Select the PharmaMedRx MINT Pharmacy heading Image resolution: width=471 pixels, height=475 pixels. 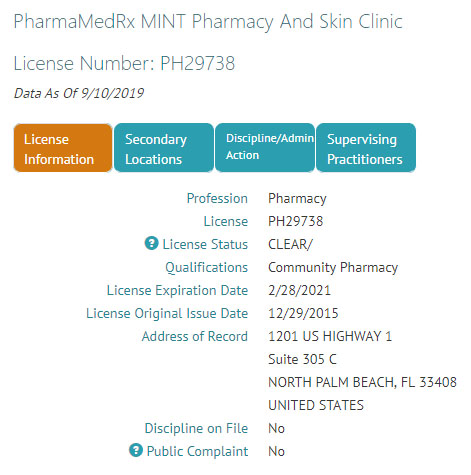[208, 22]
